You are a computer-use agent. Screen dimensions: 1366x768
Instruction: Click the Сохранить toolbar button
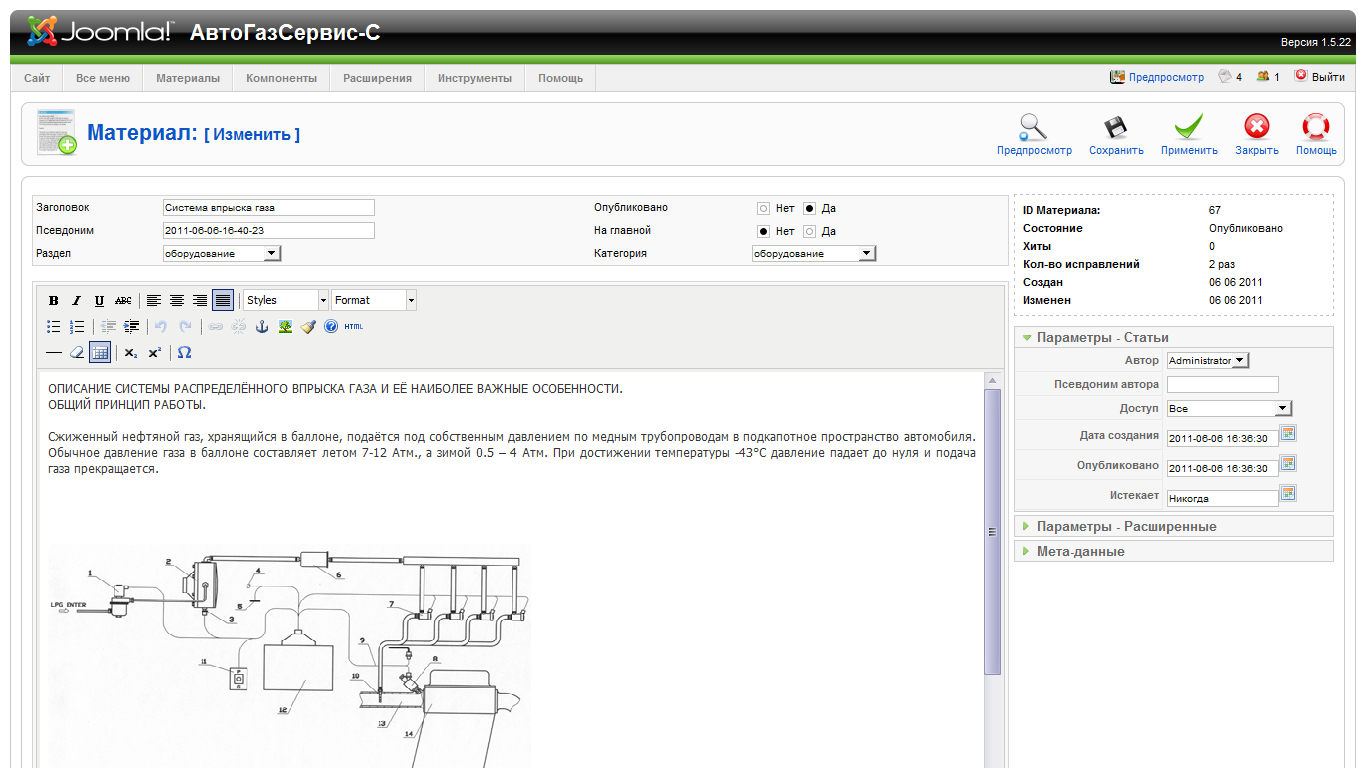pyautogui.click(x=1116, y=135)
